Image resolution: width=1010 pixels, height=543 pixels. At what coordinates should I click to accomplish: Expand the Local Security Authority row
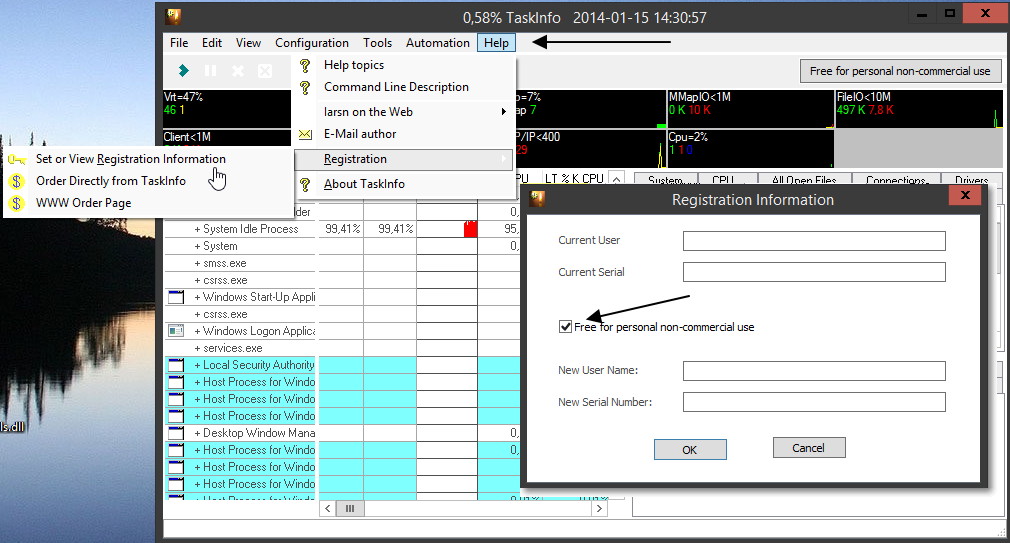[x=197, y=365]
